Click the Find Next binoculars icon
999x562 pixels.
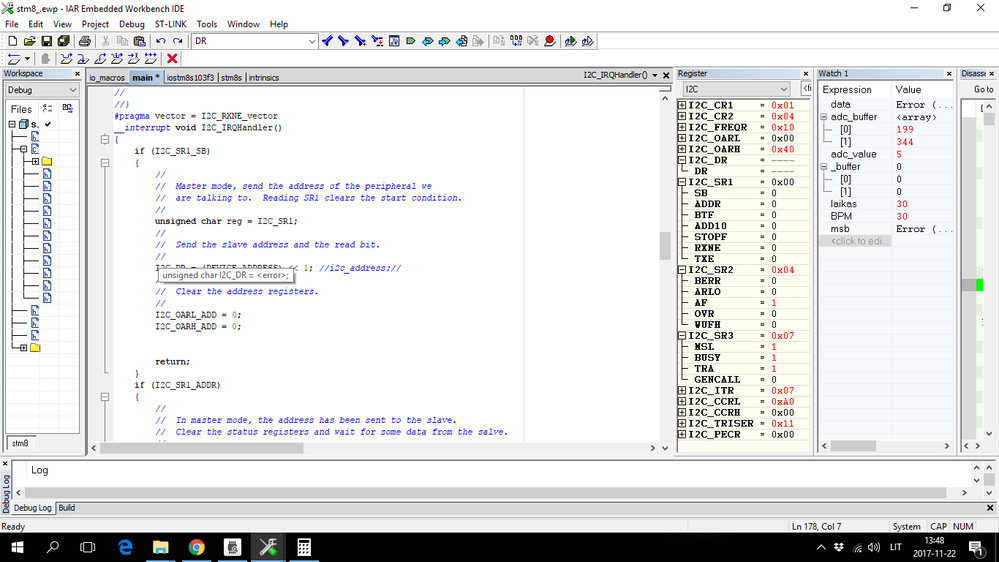click(343, 41)
